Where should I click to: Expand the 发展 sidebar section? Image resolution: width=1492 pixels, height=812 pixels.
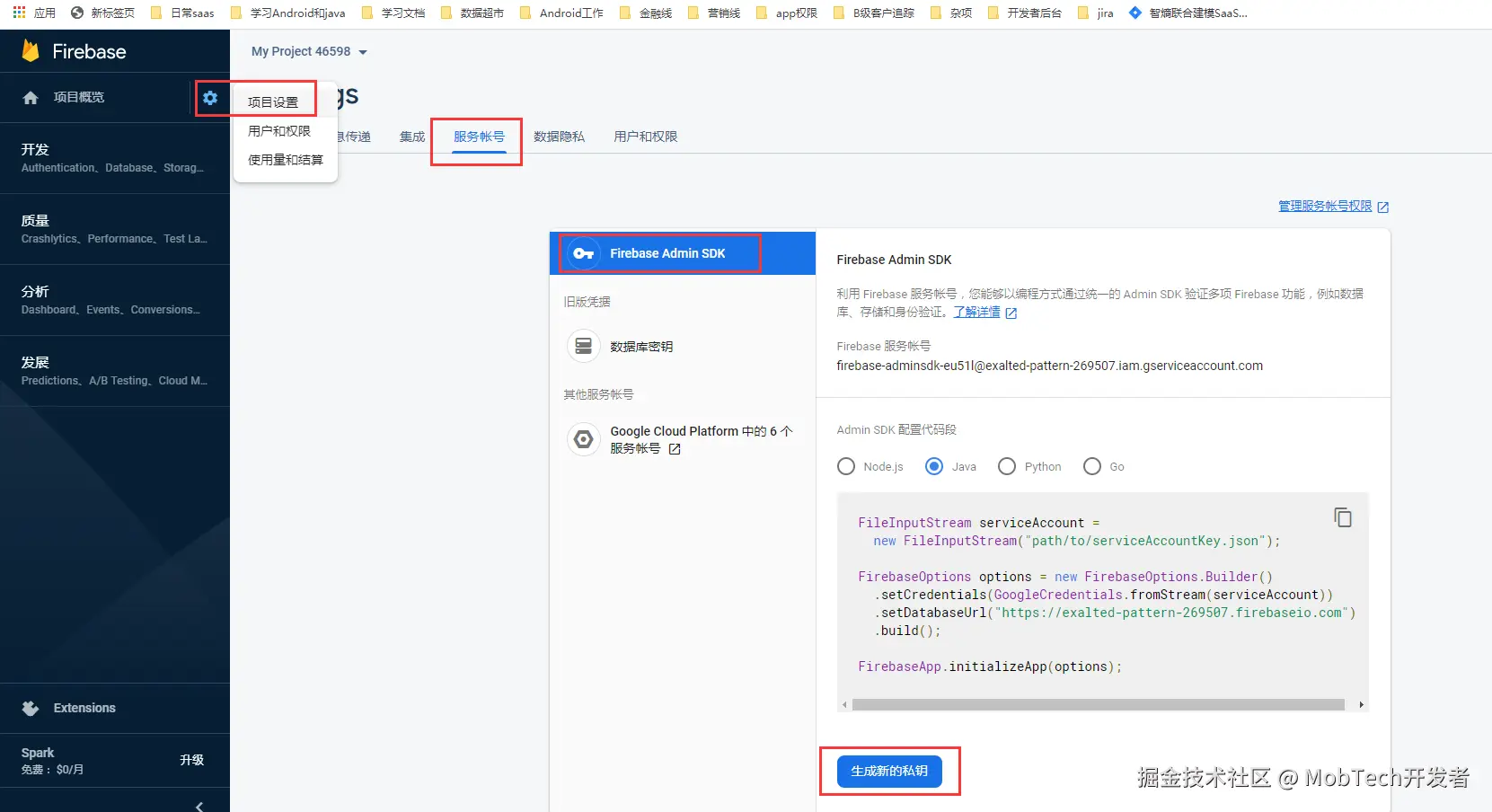[x=115, y=371]
